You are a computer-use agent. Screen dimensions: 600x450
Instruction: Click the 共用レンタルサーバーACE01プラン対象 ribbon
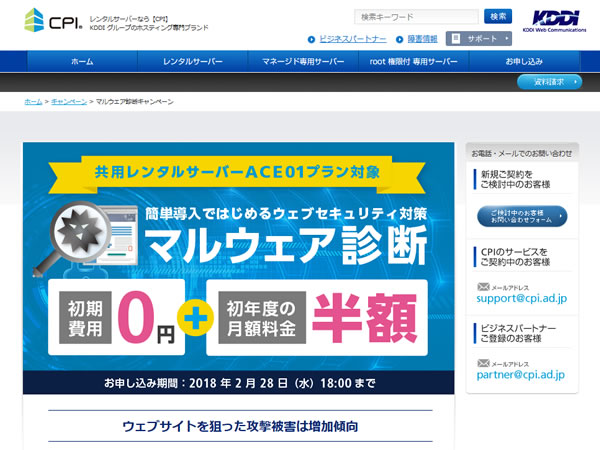tap(237, 173)
